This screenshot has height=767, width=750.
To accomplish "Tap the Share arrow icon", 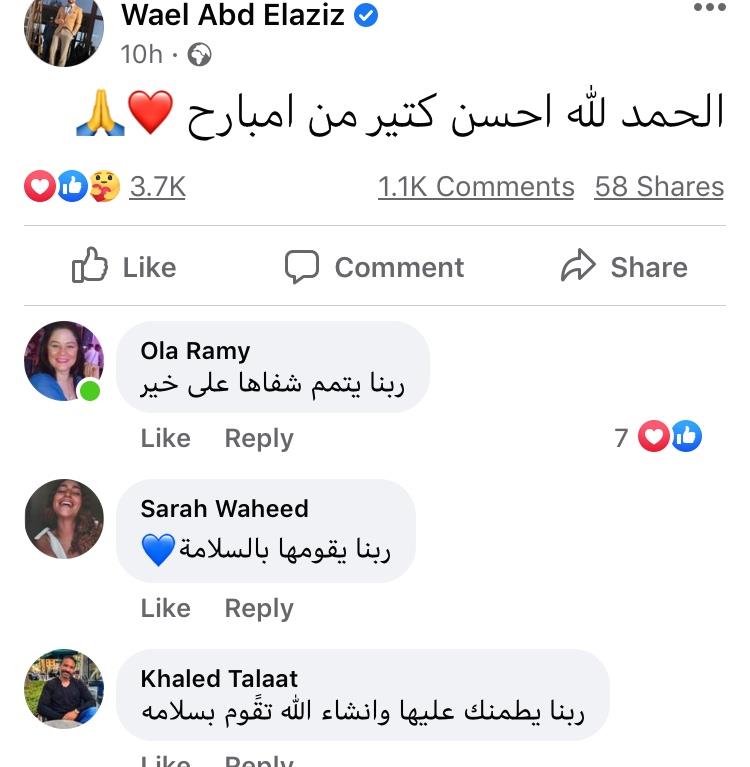I will tap(578, 267).
